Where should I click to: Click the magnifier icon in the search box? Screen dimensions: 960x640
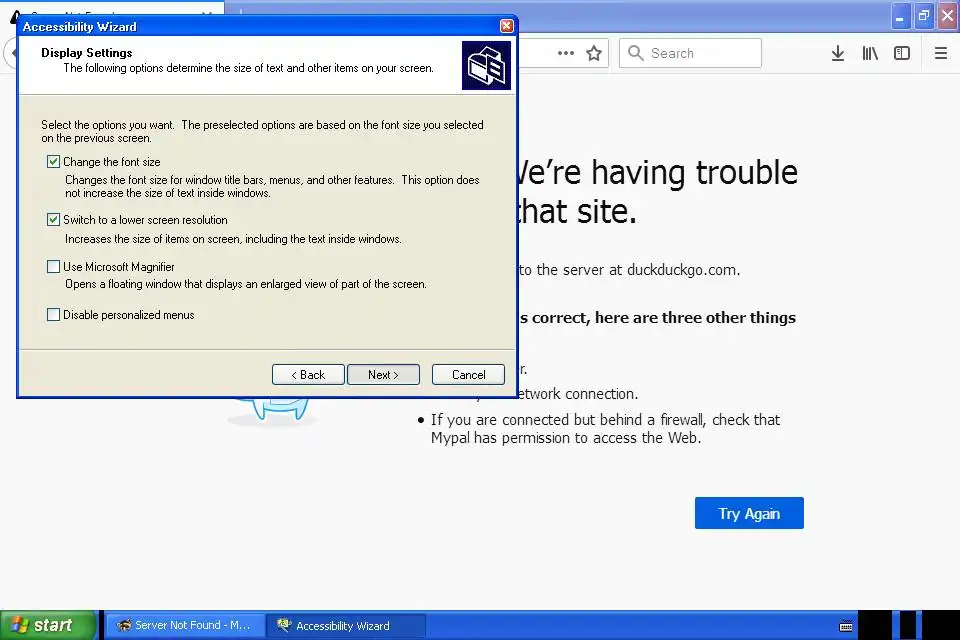tap(636, 53)
